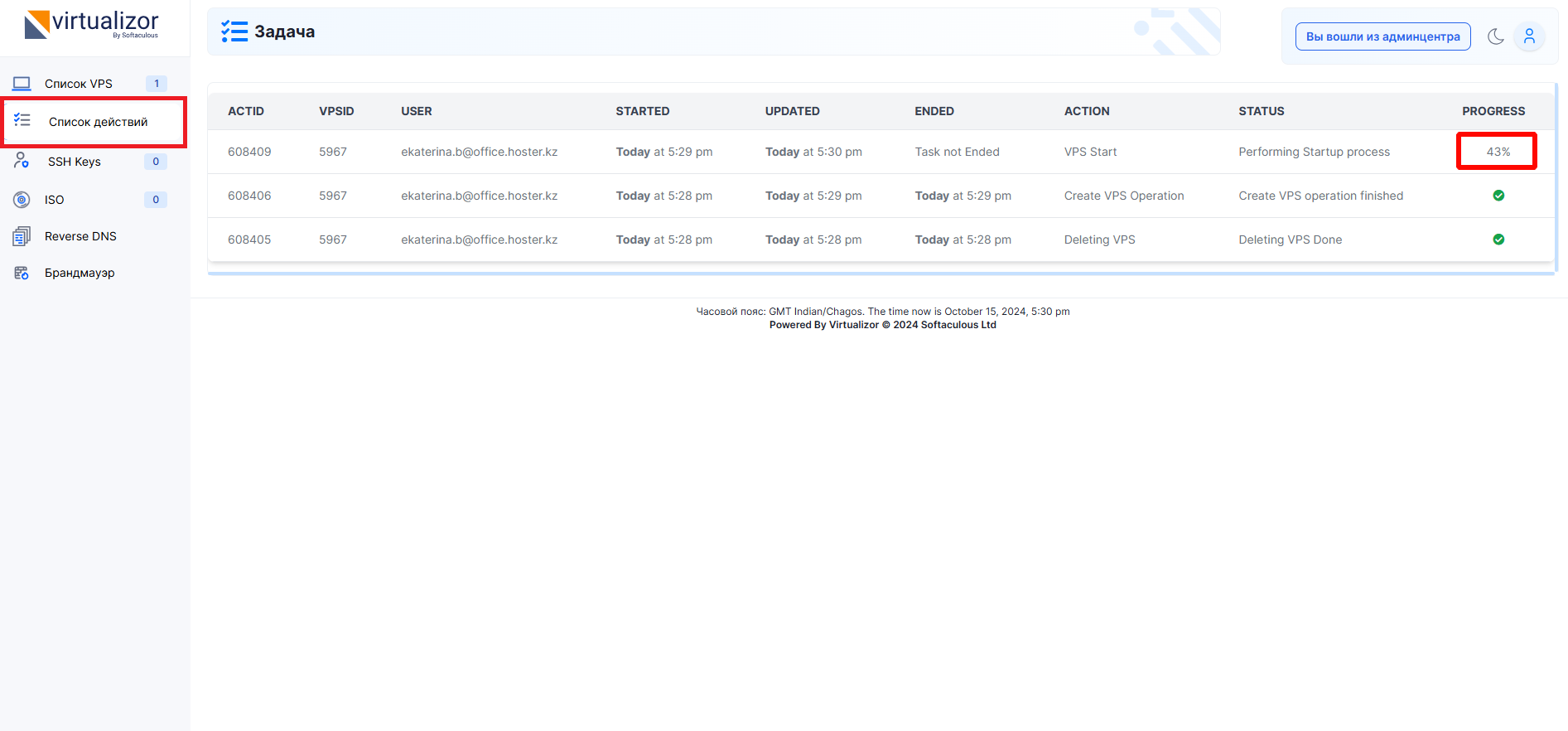Click the Вы вошли из админцентра button

click(x=1382, y=36)
